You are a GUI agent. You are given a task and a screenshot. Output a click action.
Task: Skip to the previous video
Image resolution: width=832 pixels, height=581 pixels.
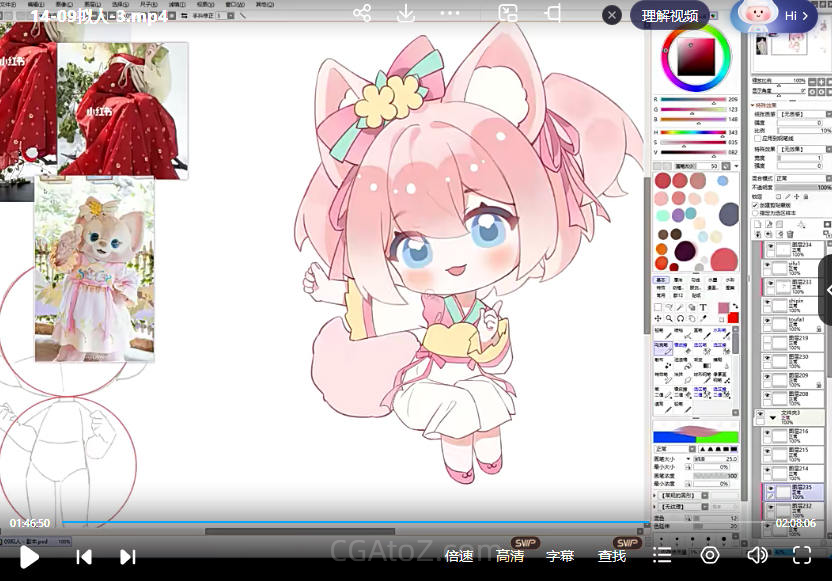84,556
